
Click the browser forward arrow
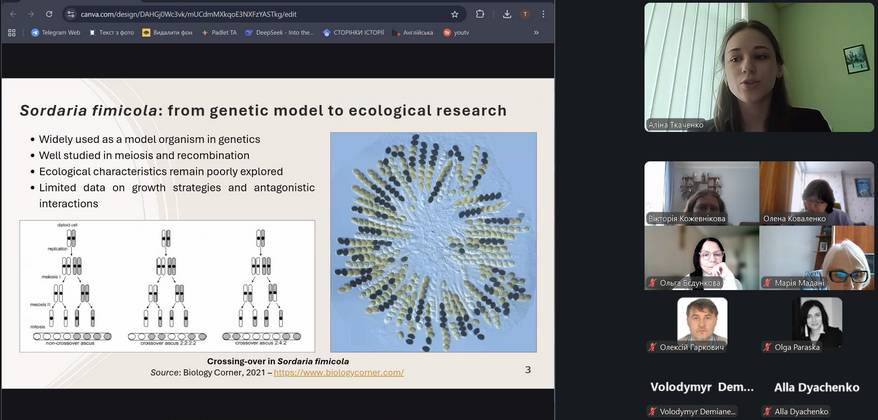30,14
